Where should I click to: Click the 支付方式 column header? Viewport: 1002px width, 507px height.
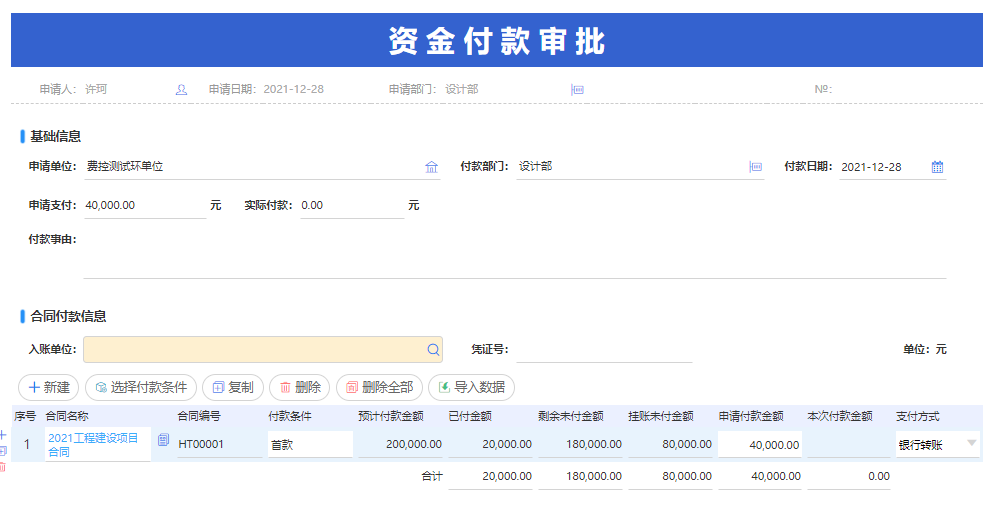point(918,416)
